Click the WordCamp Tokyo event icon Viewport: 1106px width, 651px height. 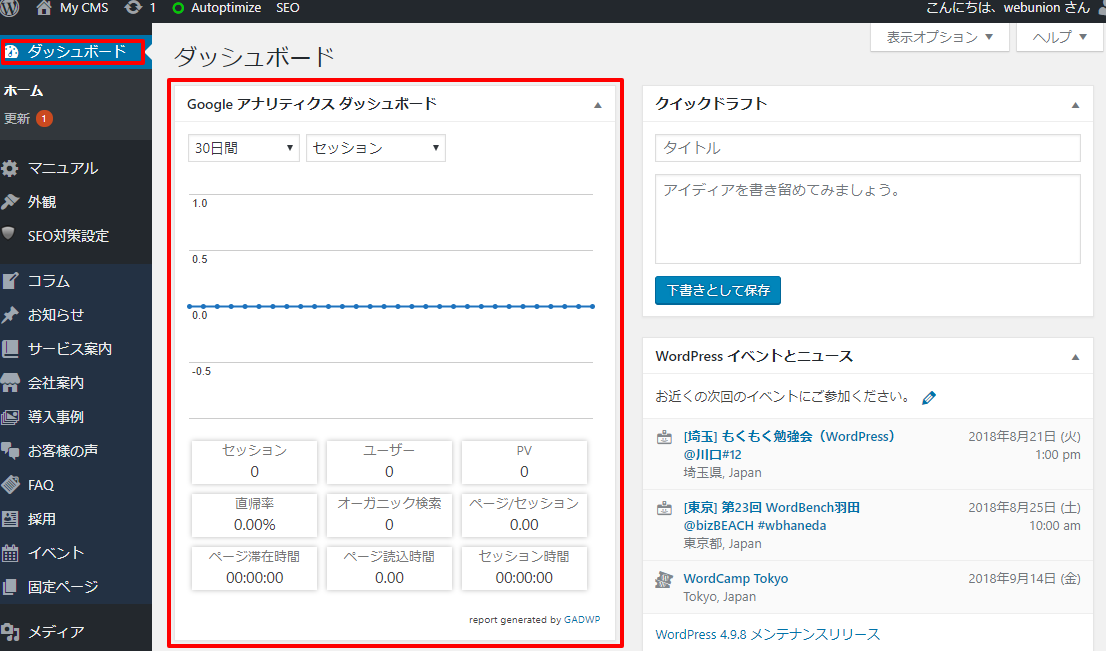click(664, 580)
